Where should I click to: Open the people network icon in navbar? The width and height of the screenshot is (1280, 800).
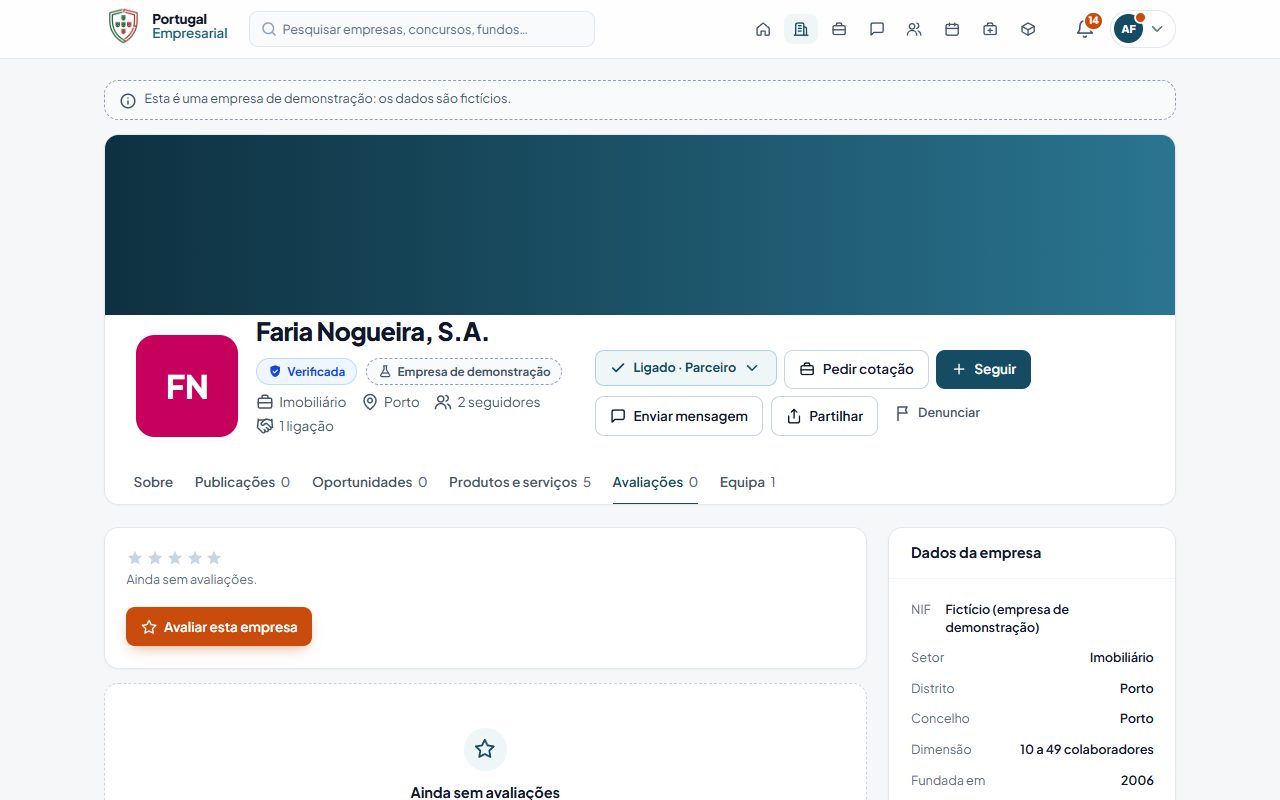(914, 29)
